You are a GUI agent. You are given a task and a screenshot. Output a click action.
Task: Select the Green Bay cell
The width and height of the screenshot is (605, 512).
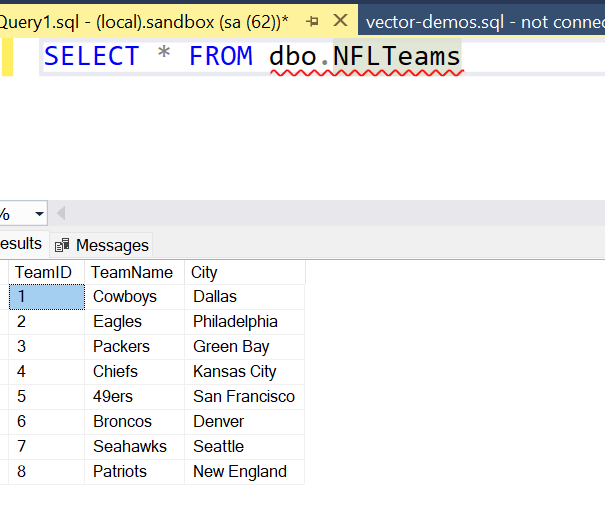point(245,346)
